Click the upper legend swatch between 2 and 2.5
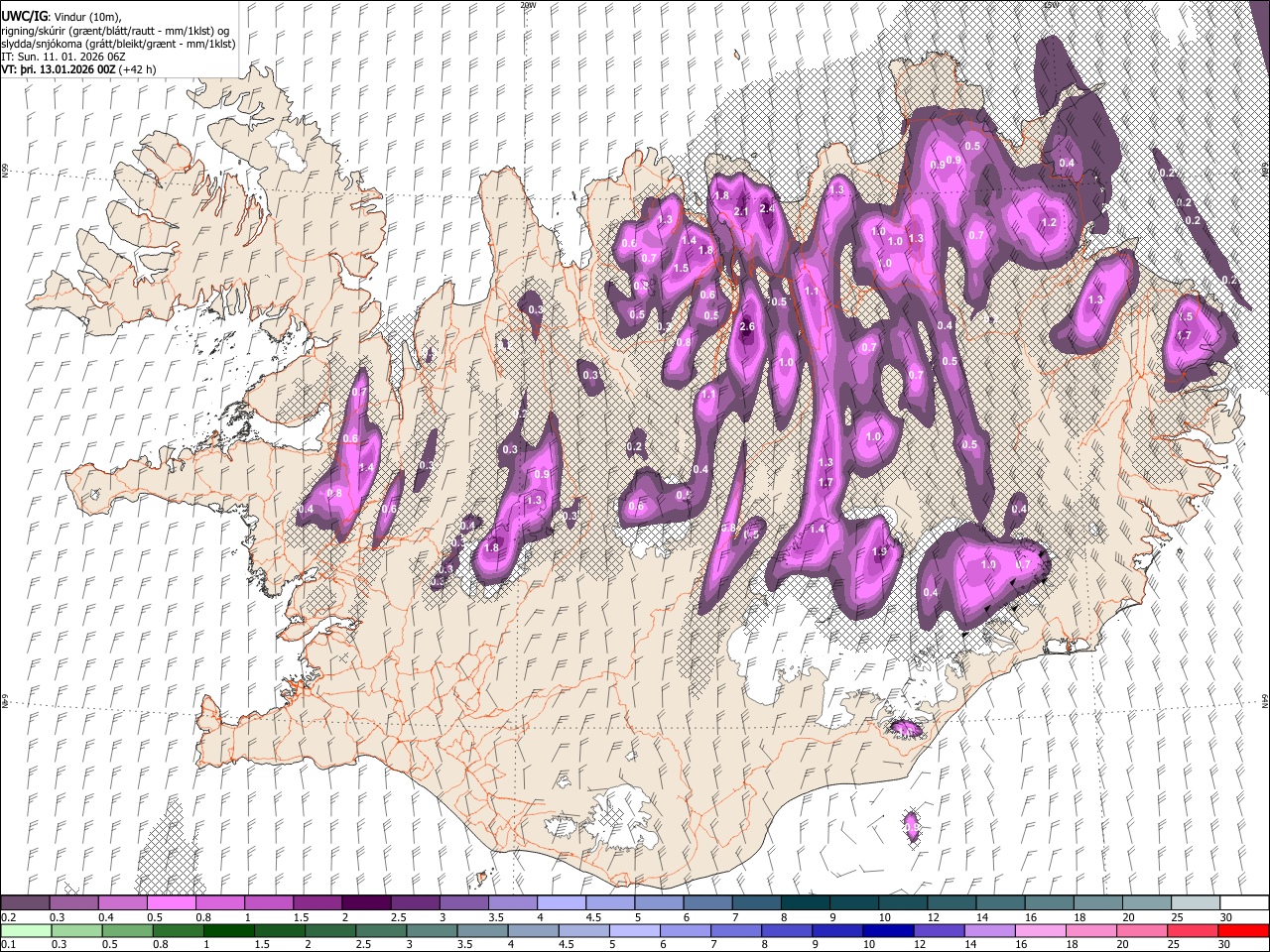1270x952 pixels. (x=367, y=903)
